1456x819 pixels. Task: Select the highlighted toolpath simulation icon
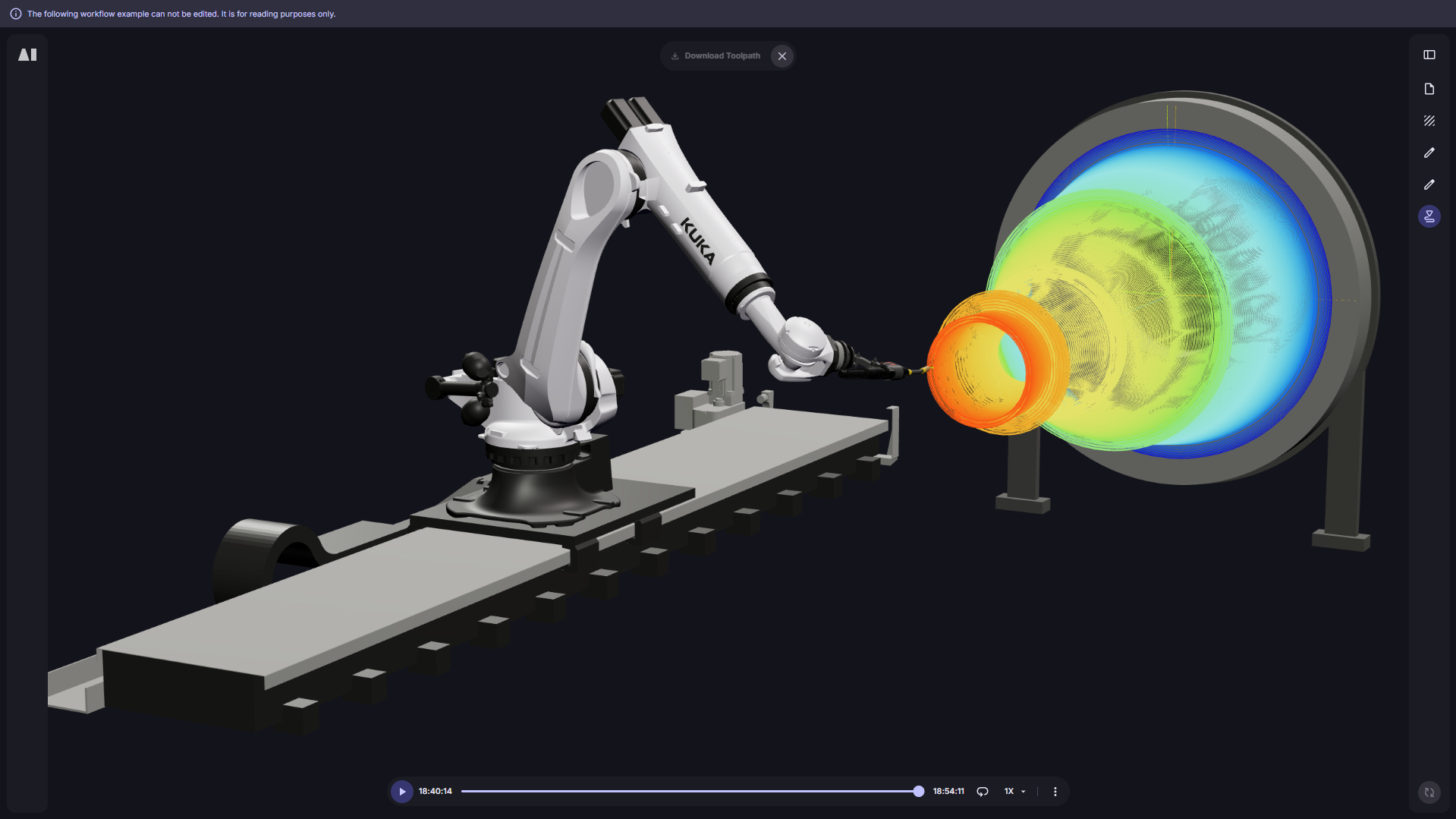click(1429, 216)
